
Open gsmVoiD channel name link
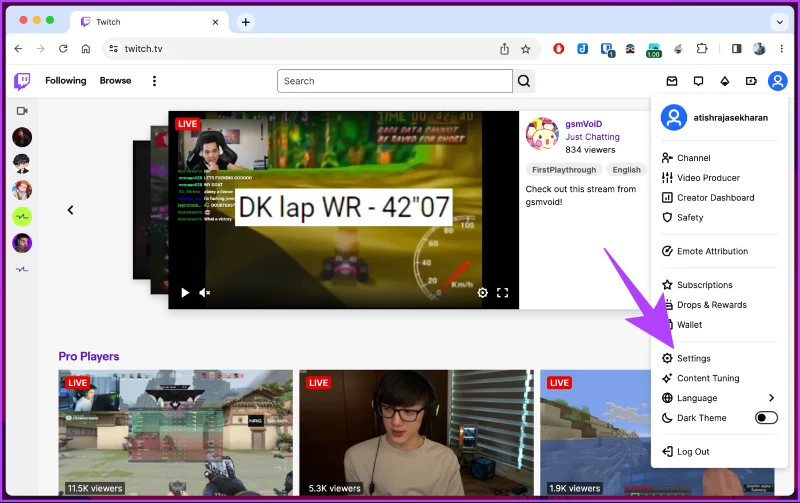coord(584,124)
